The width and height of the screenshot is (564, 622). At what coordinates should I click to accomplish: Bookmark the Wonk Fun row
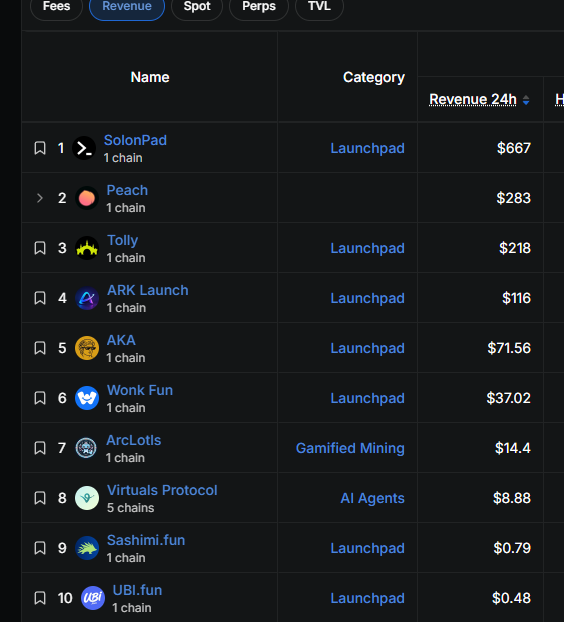pos(40,398)
